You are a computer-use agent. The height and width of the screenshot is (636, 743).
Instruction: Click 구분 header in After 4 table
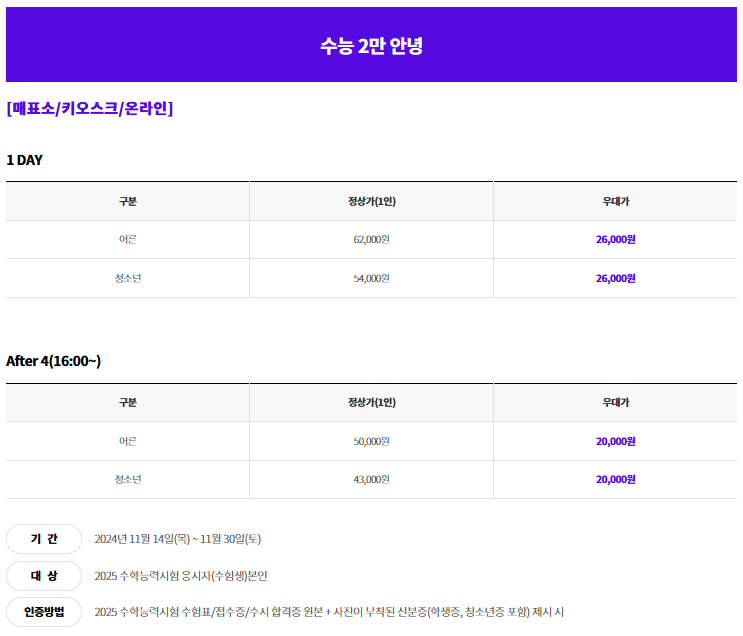point(127,402)
